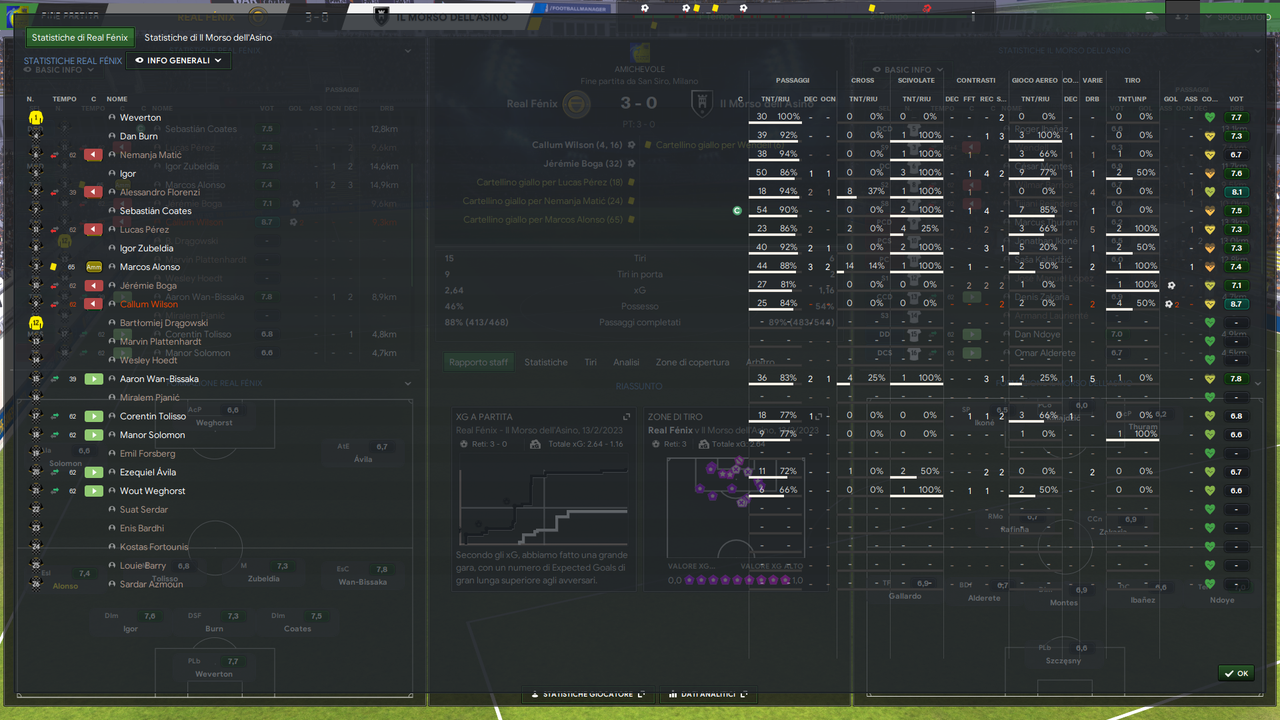Click Aaron Wan-Bissaka's green substituted-on icon
1280x720 pixels.
click(x=94, y=379)
